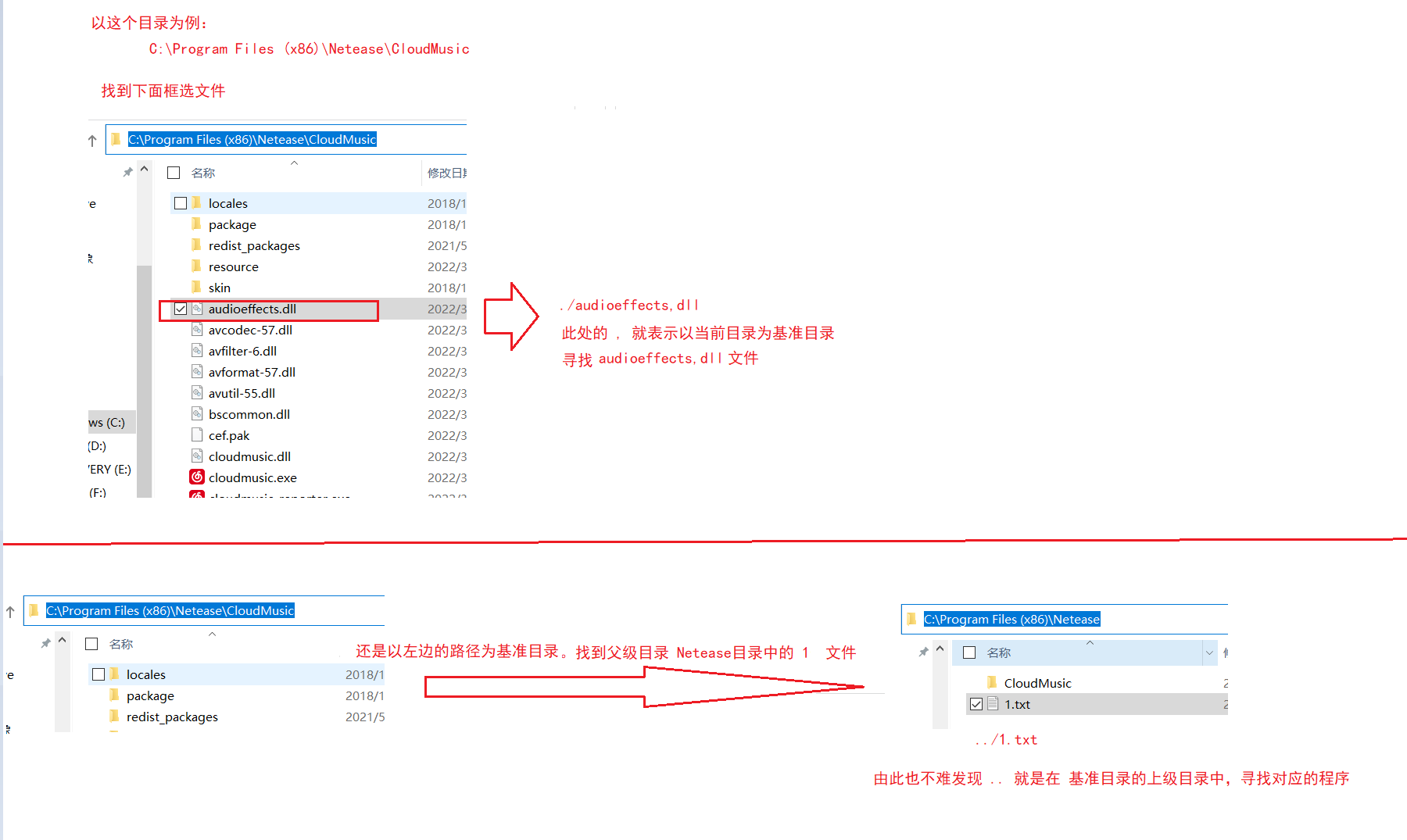The image size is (1407, 840).
Task: Click the red ../1.txt path text
Action: 1006,739
